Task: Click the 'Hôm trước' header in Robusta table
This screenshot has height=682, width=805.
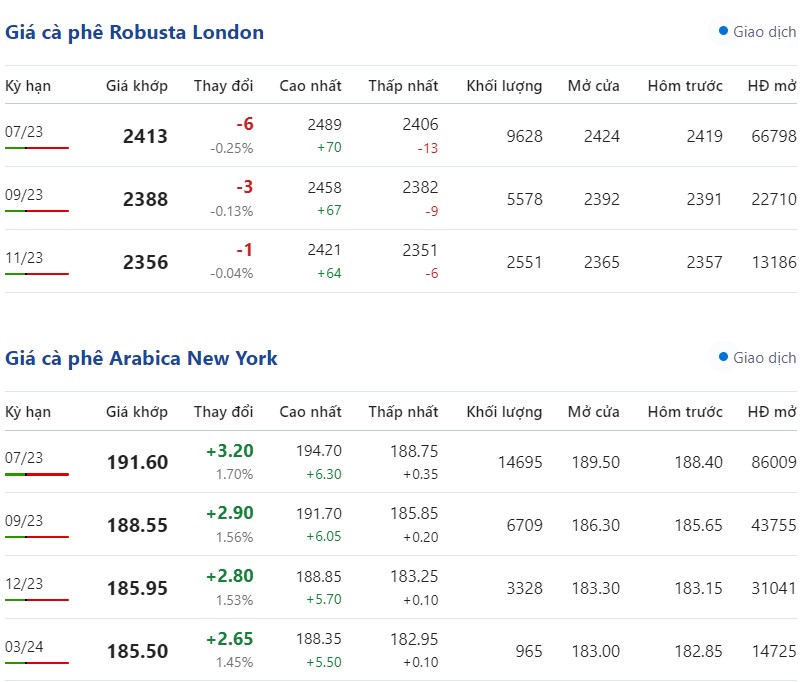Action: [685, 86]
